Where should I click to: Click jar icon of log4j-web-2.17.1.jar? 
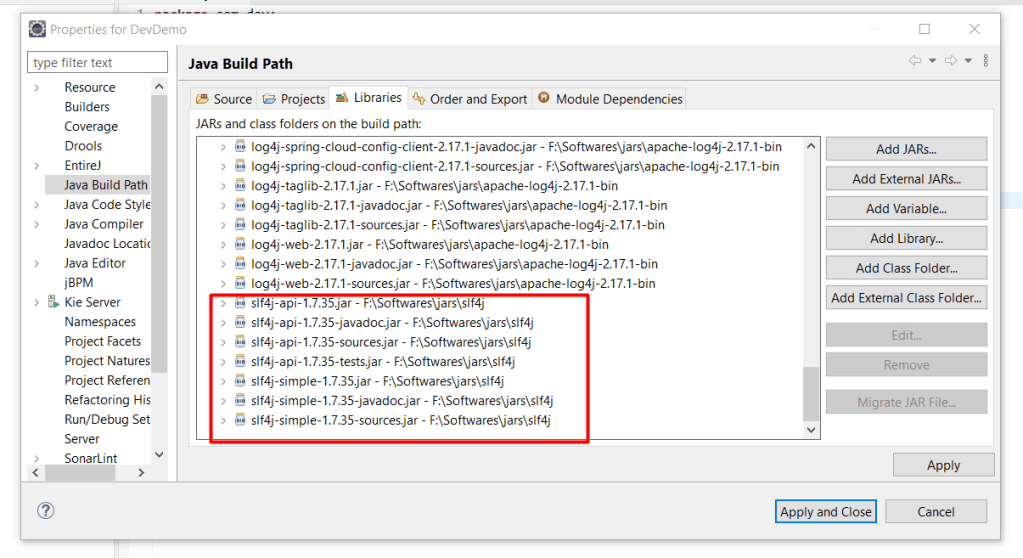tap(240, 244)
